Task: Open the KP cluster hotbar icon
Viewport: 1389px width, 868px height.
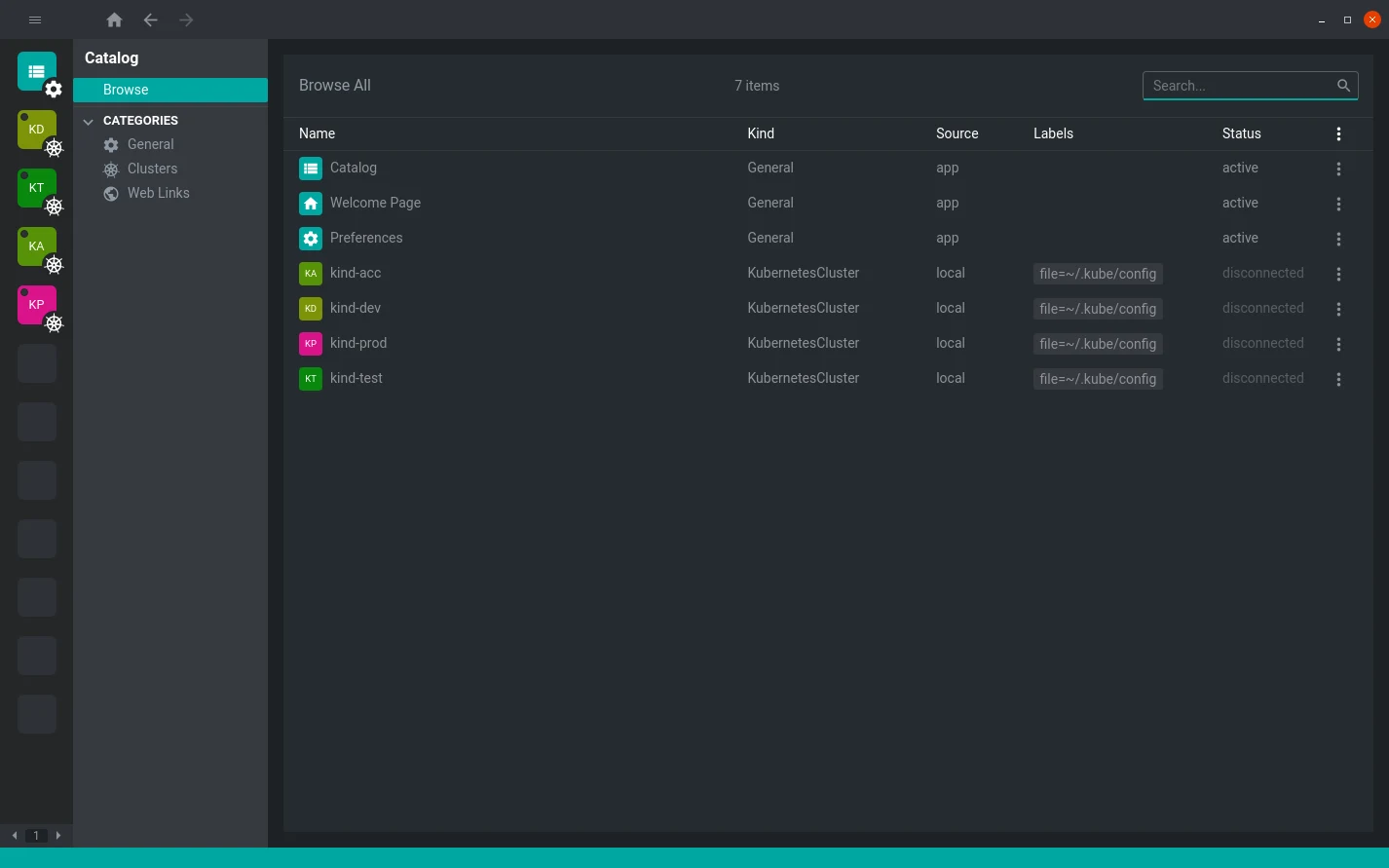Action: pyautogui.click(x=37, y=305)
